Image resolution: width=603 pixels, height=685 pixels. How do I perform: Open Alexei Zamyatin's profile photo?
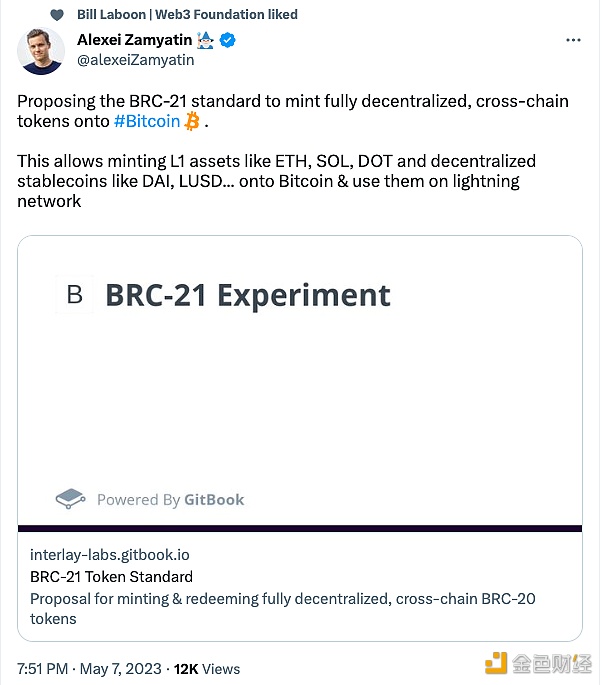point(41,51)
